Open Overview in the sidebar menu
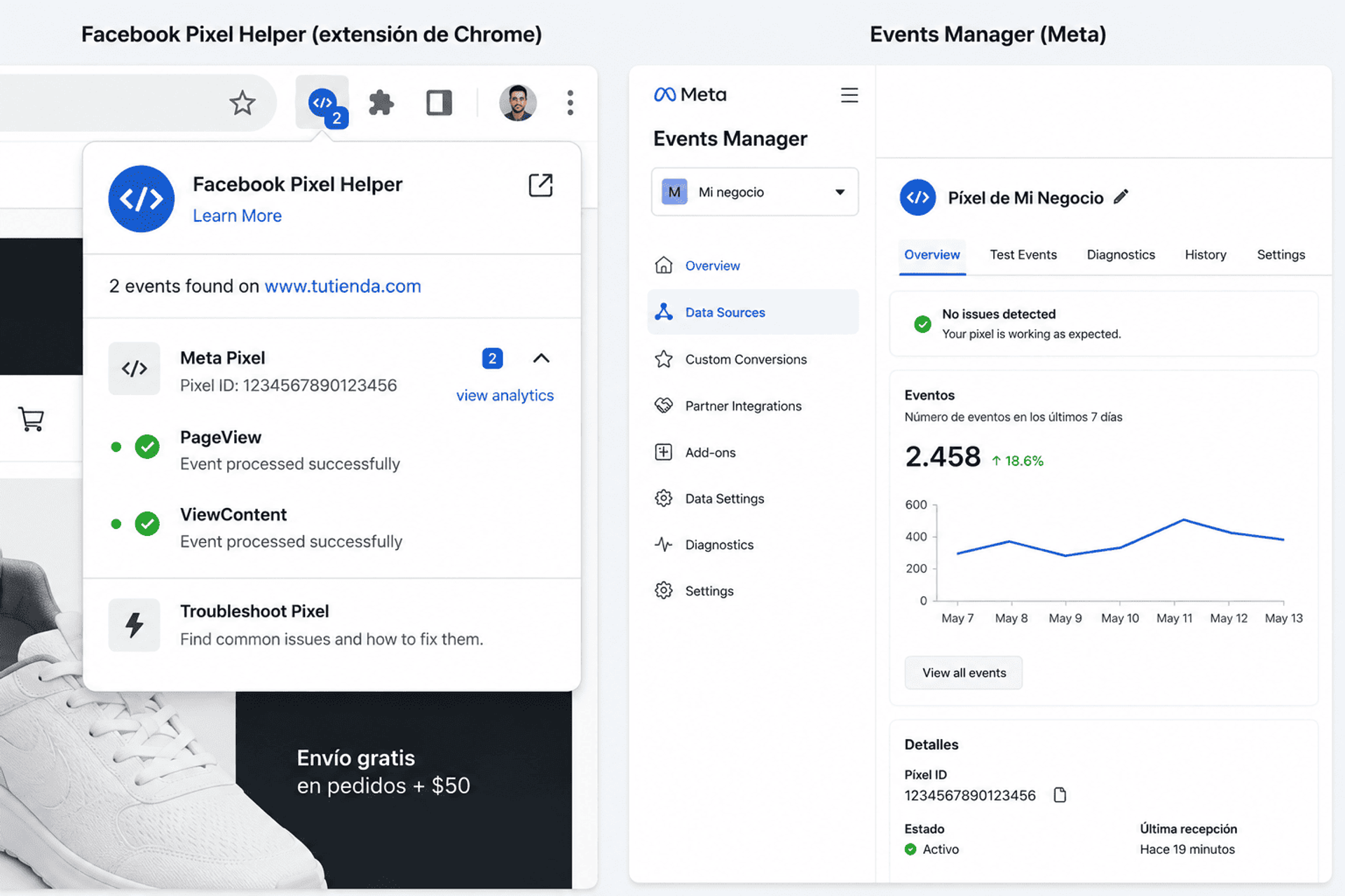1345x896 pixels. pyautogui.click(x=753, y=266)
